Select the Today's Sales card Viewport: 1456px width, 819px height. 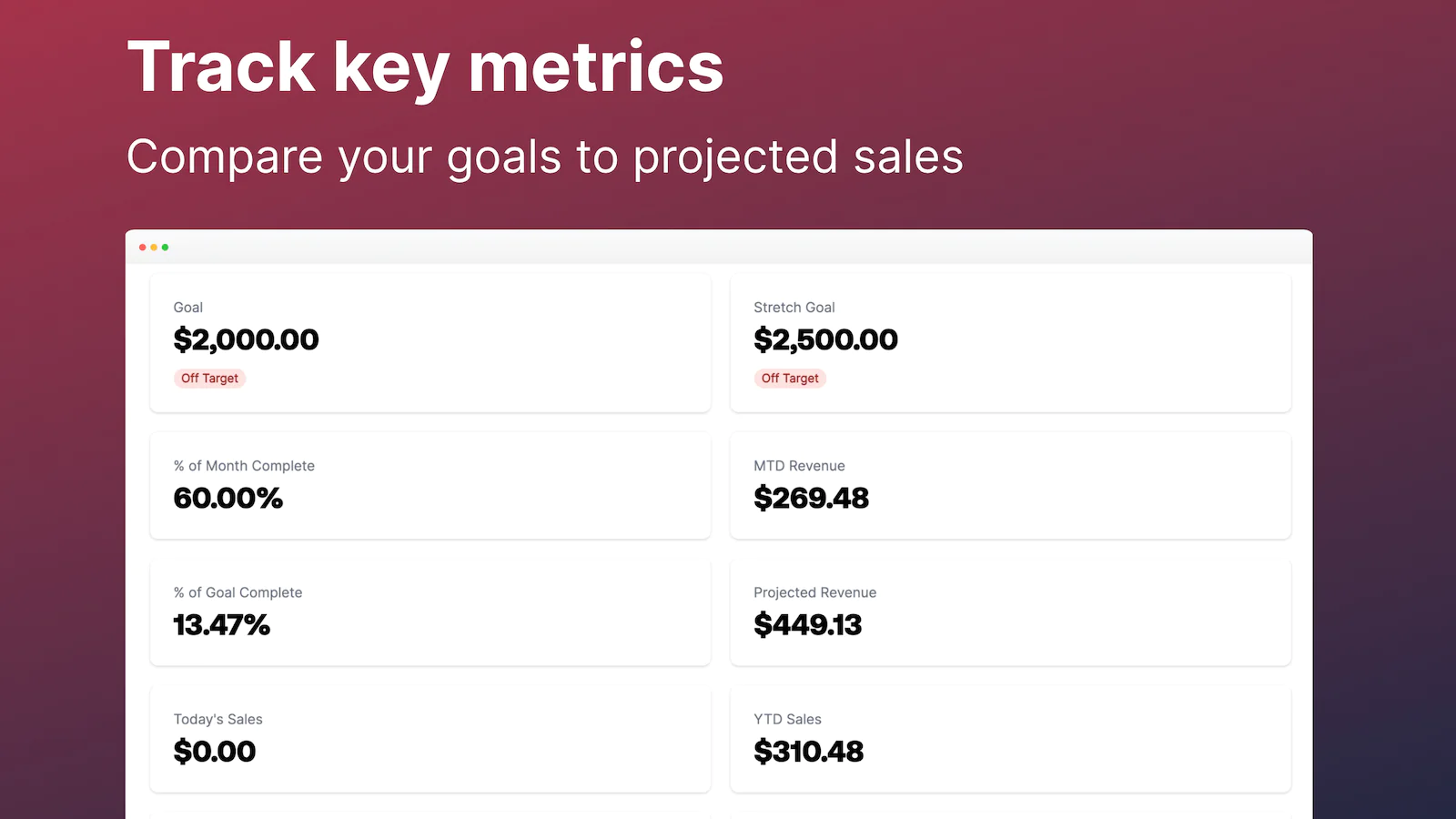click(430, 739)
